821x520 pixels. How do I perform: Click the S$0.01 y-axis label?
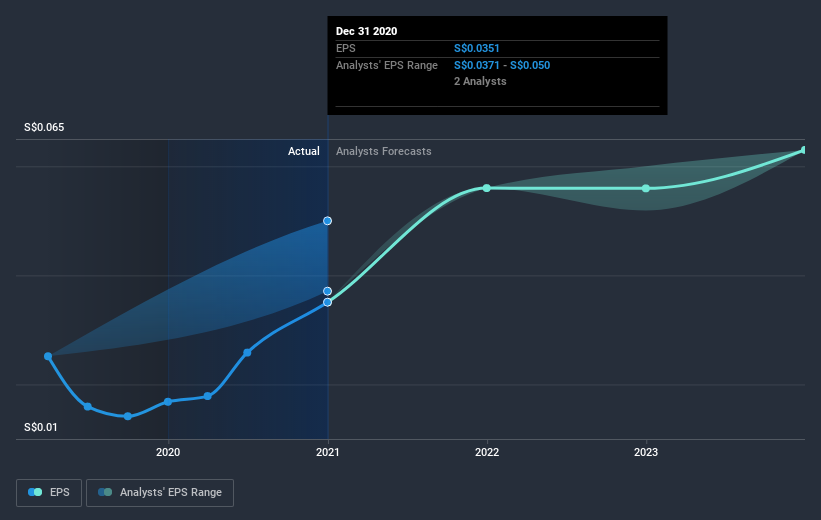point(40,427)
